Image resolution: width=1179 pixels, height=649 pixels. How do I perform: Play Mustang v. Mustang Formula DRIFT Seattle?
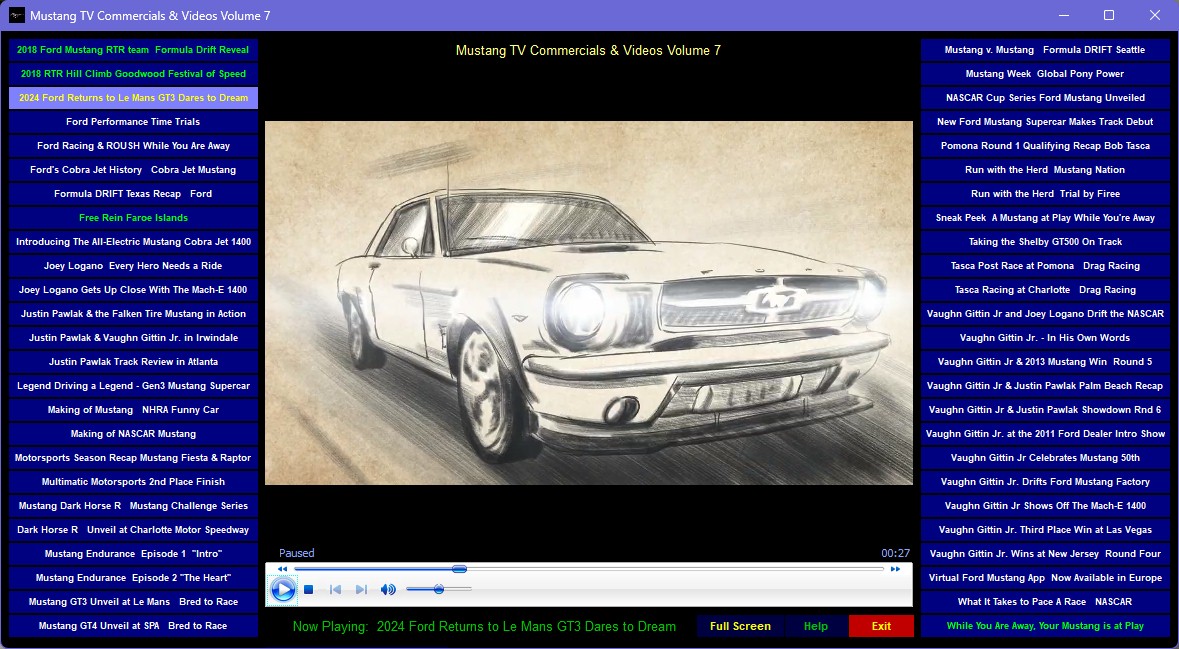tap(1045, 50)
